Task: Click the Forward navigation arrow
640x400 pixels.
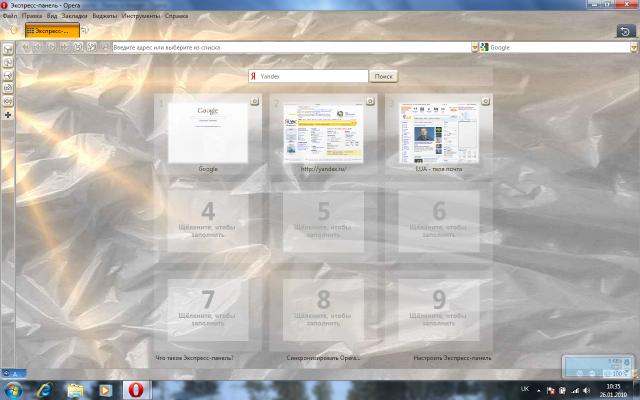Action: (64, 47)
